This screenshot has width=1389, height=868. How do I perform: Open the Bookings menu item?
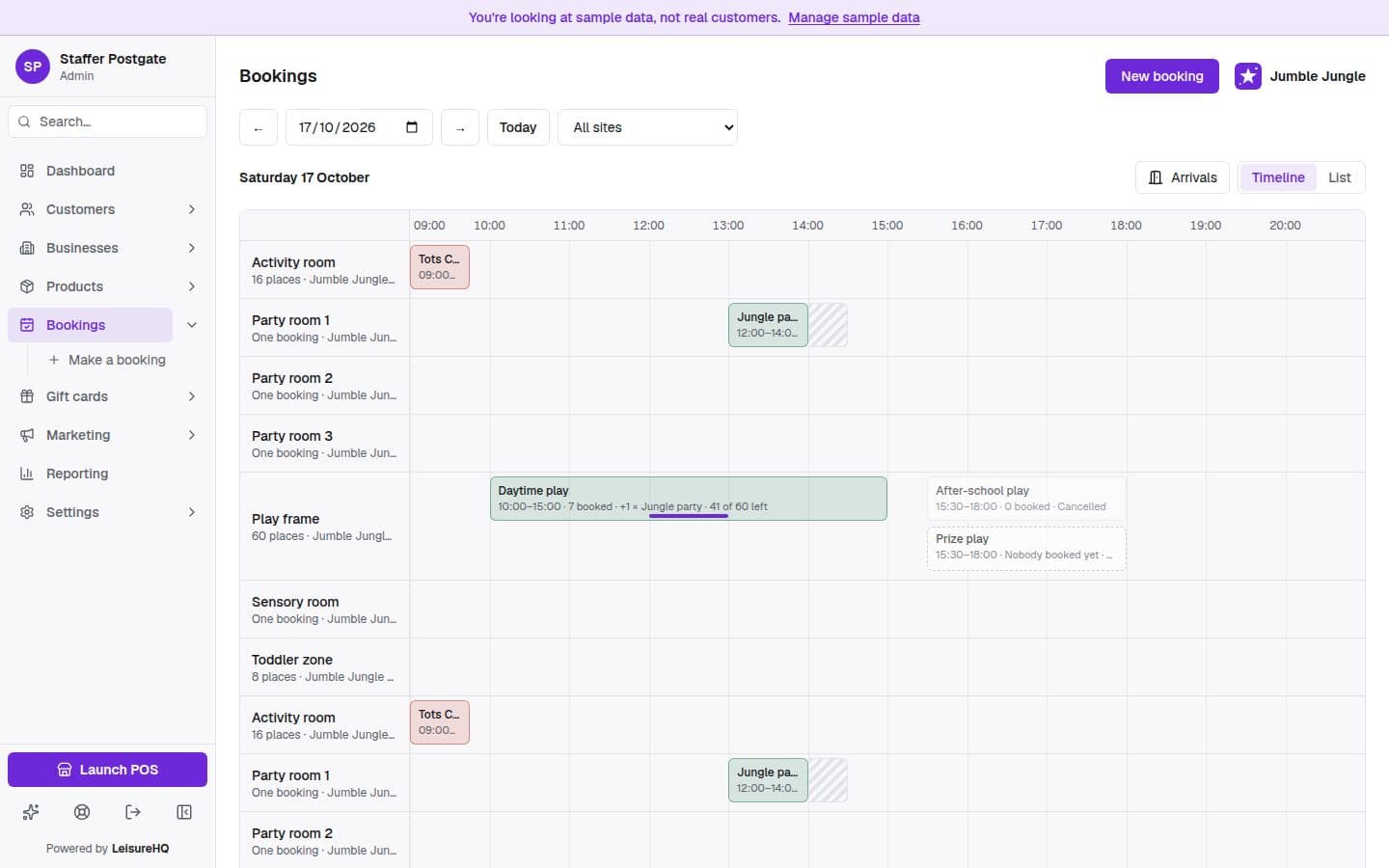pyautogui.click(x=90, y=325)
